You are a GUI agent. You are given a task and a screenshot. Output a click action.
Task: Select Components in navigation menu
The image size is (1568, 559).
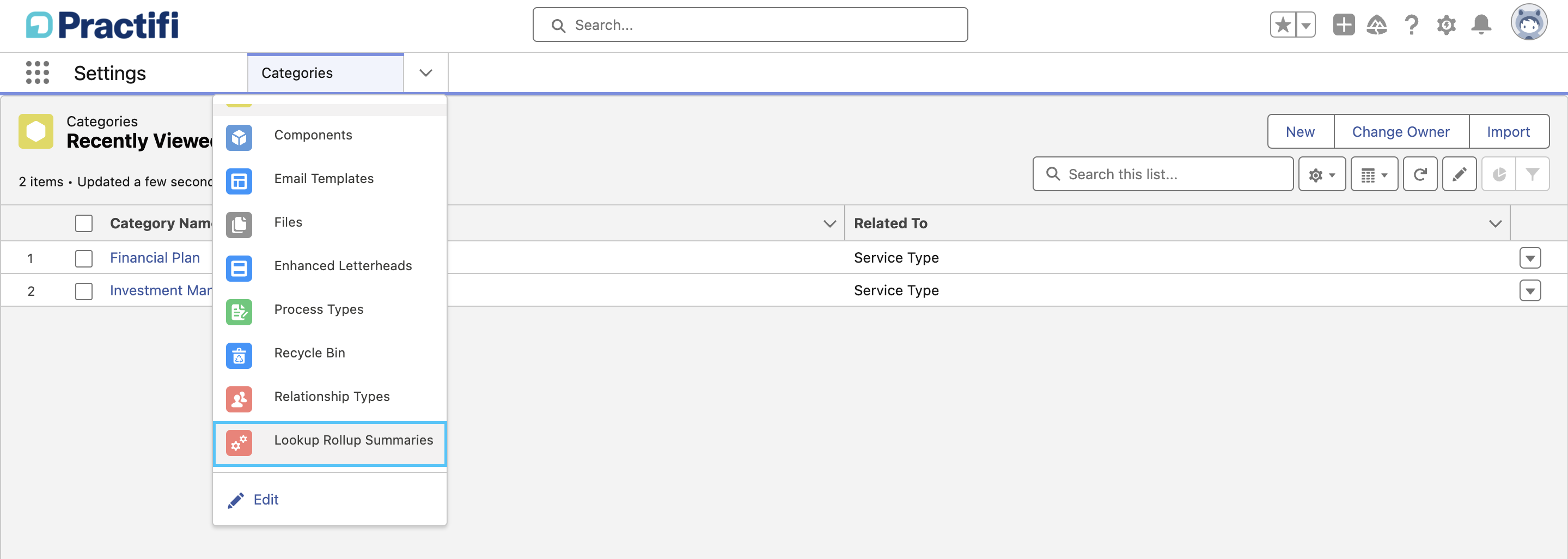point(330,138)
